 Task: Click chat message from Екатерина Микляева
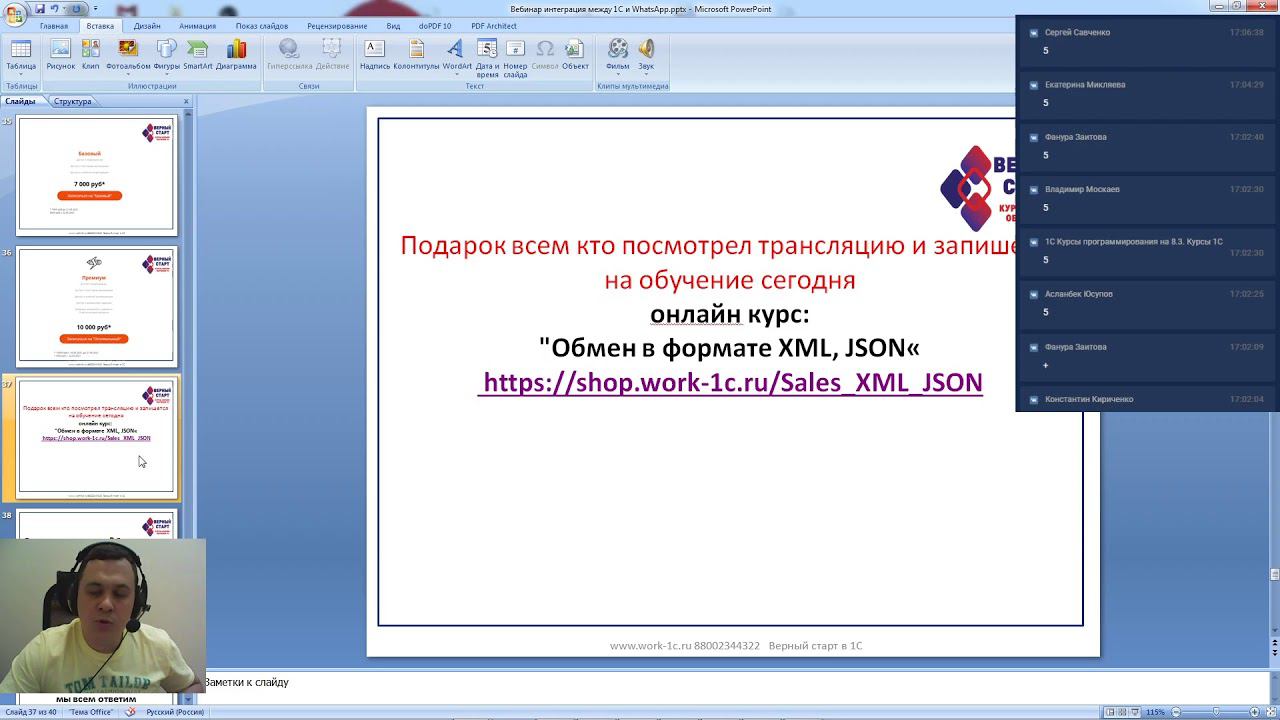1147,93
